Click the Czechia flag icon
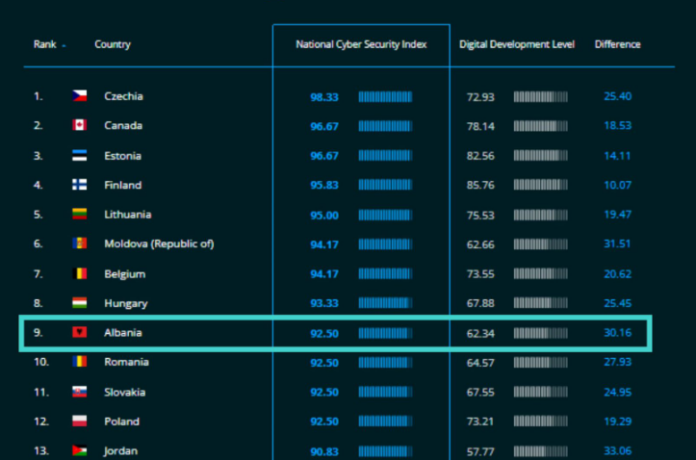Image resolution: width=696 pixels, height=460 pixels. tap(79, 96)
